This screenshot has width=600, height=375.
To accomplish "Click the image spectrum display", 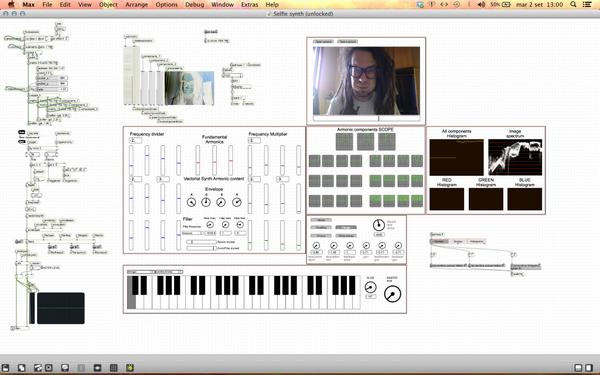I will click(515, 157).
